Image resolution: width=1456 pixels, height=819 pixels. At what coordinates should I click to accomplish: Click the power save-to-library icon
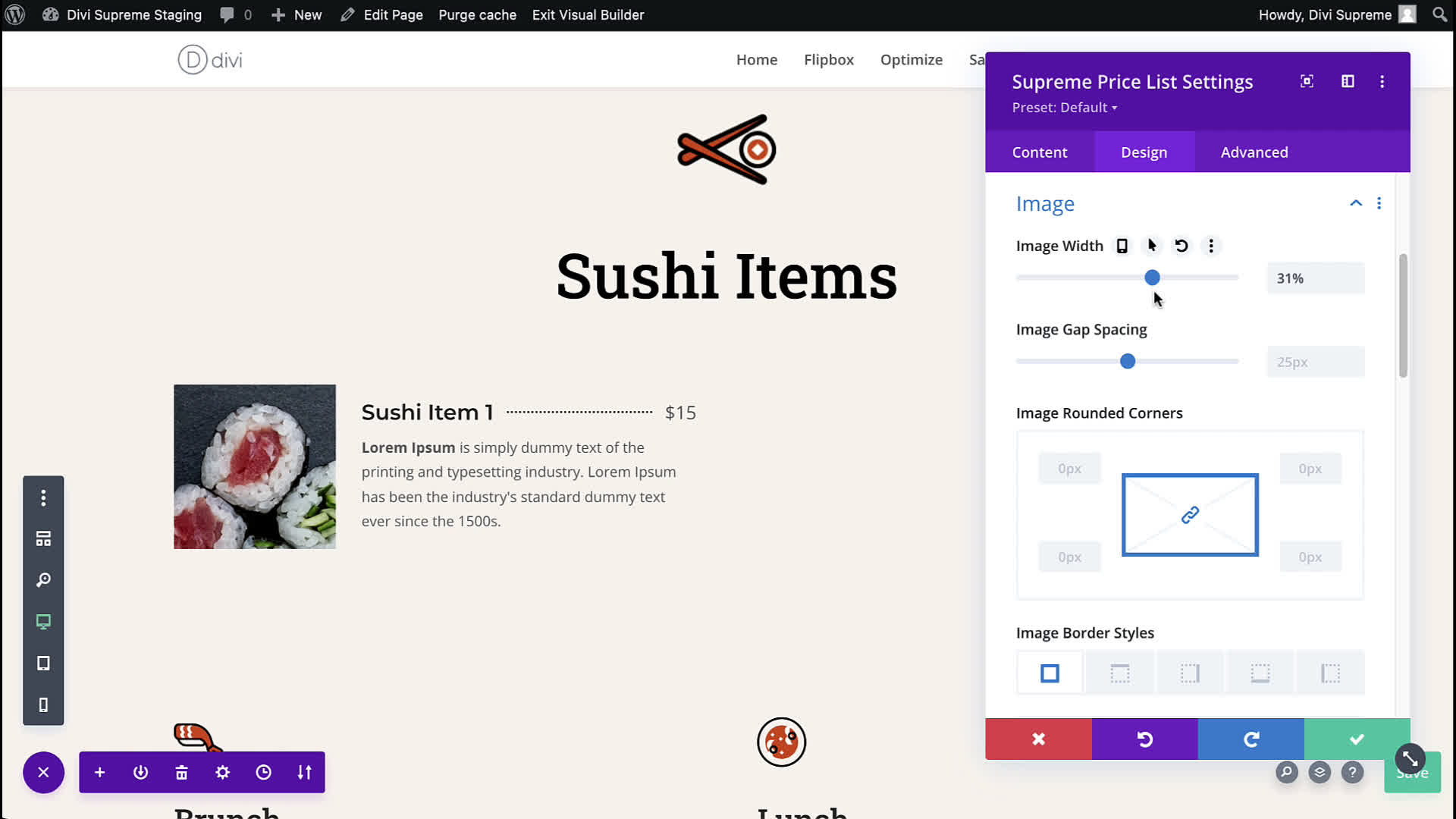(x=140, y=772)
